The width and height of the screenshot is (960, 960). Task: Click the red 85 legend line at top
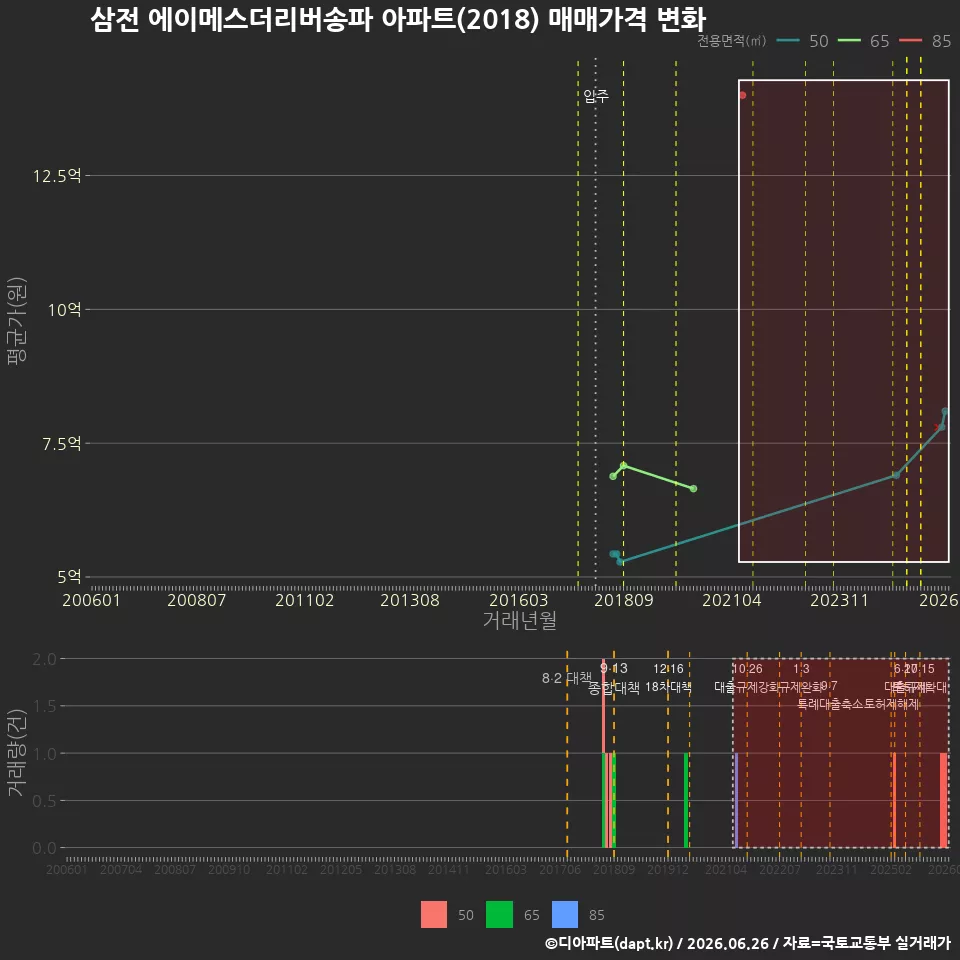coord(910,41)
